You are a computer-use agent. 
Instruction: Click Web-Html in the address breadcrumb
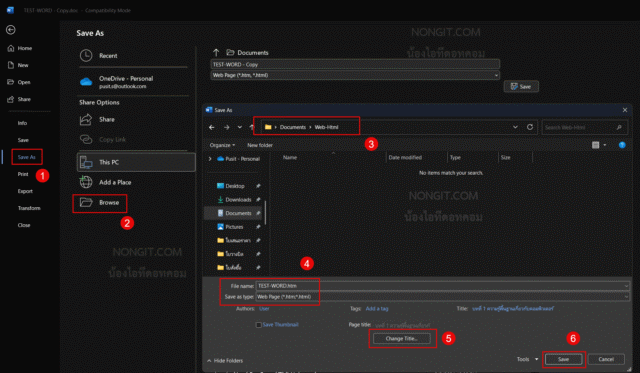326,127
